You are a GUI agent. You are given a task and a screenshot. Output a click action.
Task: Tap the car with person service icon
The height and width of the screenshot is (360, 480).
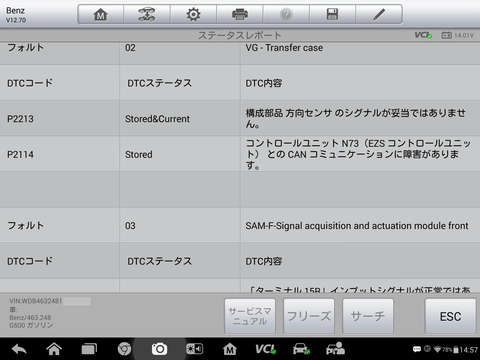(335, 349)
